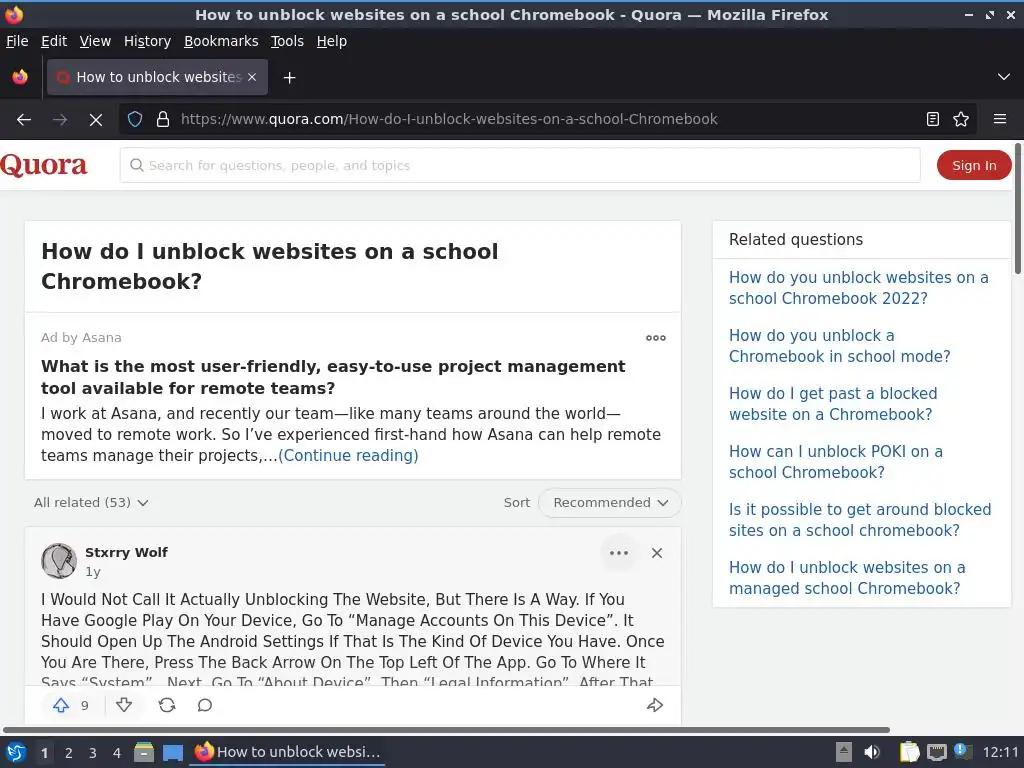Open get past blocked website question

click(x=833, y=404)
